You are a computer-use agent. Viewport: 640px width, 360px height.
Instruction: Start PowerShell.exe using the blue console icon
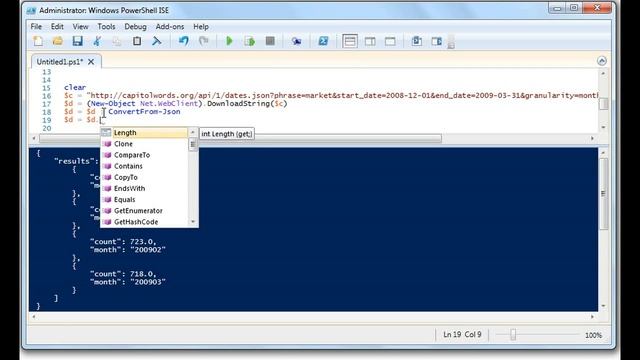pos(323,41)
